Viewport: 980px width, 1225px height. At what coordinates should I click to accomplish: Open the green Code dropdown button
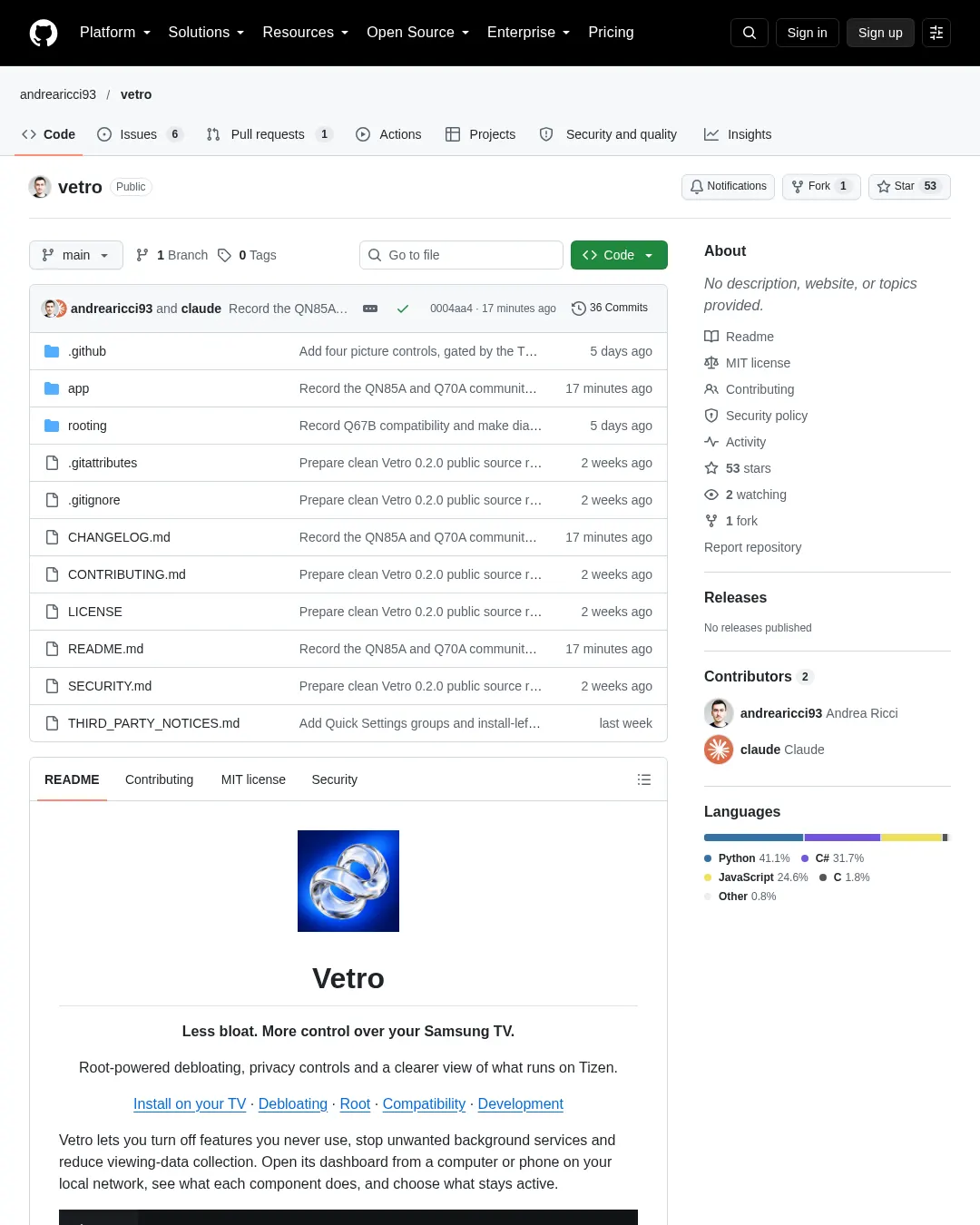click(x=619, y=255)
